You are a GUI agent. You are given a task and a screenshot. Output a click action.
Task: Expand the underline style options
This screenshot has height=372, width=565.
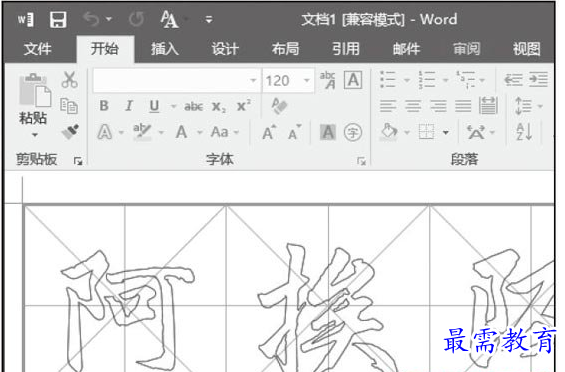tap(173, 106)
